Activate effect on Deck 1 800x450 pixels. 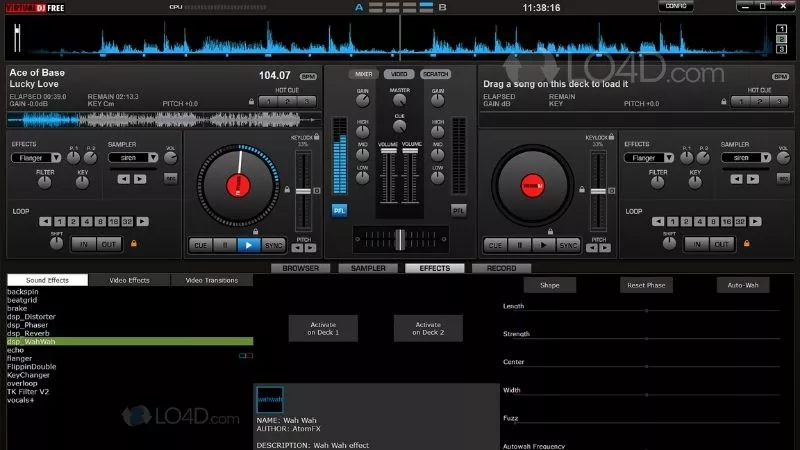pyautogui.click(x=323, y=329)
